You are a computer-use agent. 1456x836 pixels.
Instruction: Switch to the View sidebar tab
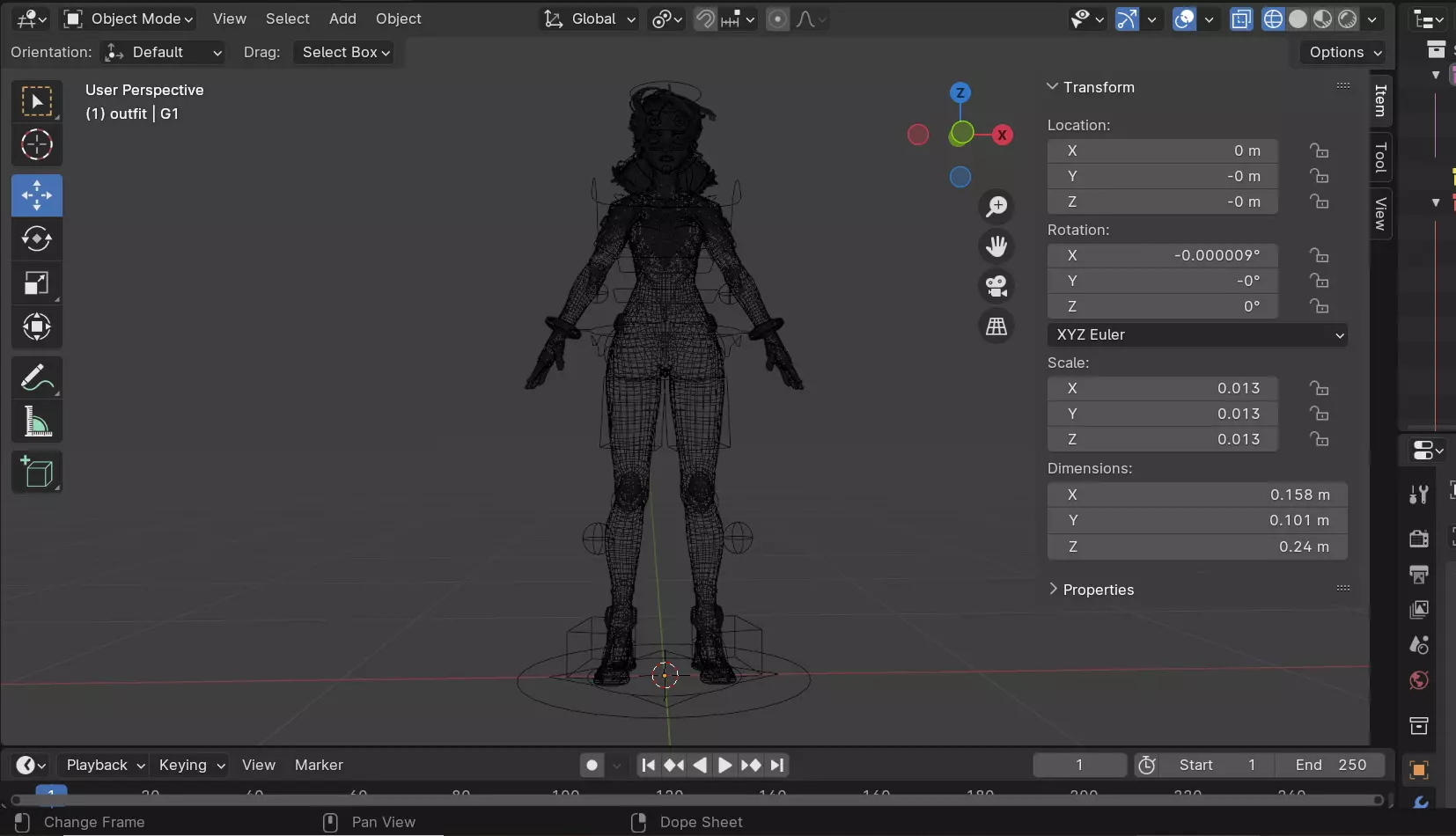coord(1381,213)
